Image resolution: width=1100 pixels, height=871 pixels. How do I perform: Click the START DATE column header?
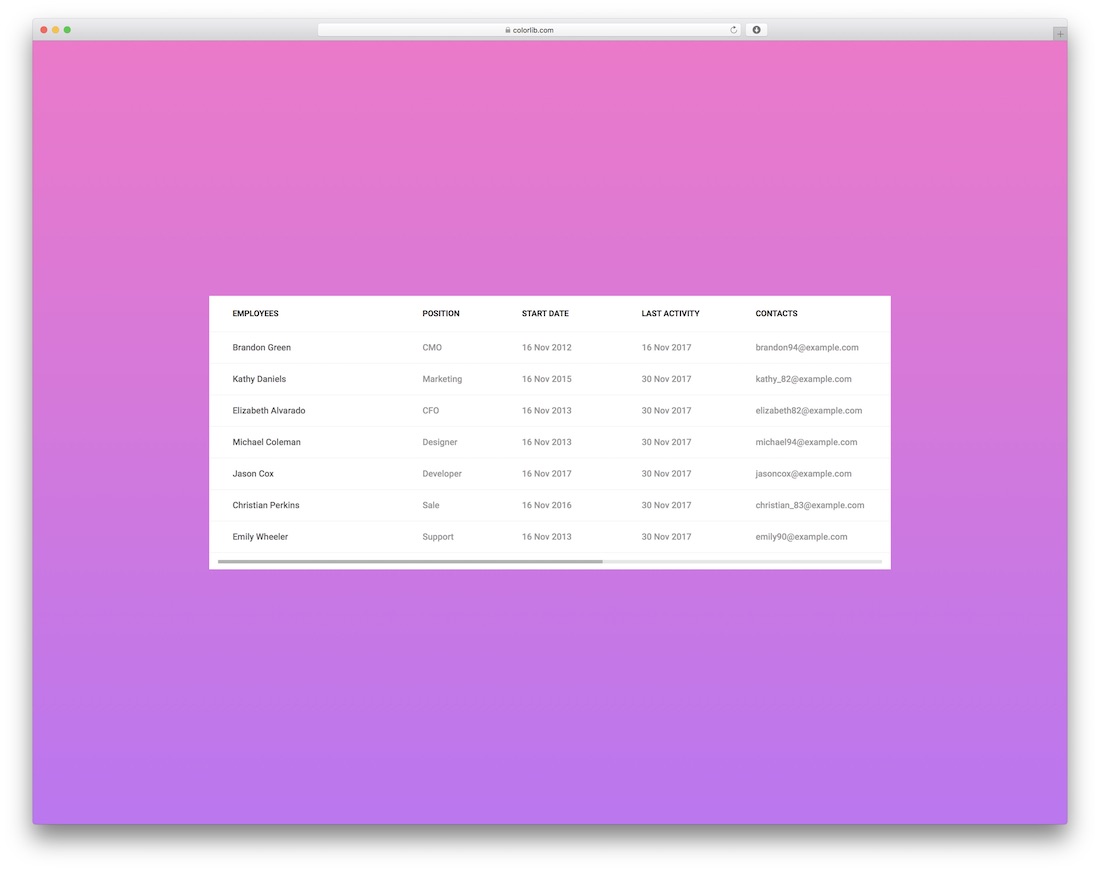[x=545, y=313]
